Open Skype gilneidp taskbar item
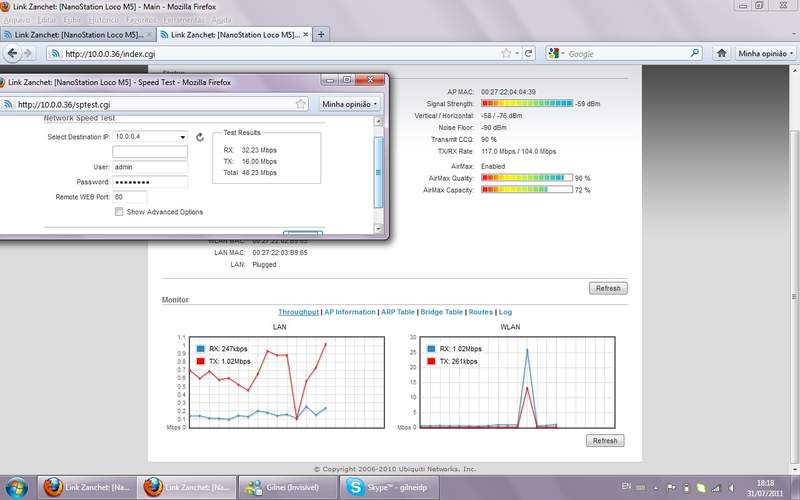Viewport: 800px width, 500px height. point(389,487)
